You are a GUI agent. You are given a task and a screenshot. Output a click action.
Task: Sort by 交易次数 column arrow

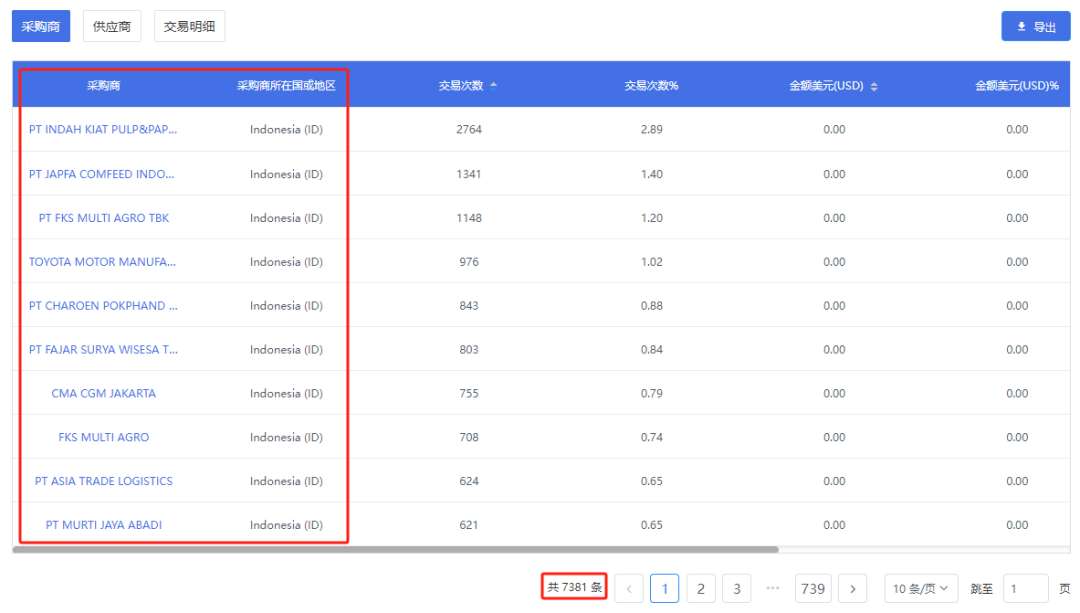[x=493, y=85]
